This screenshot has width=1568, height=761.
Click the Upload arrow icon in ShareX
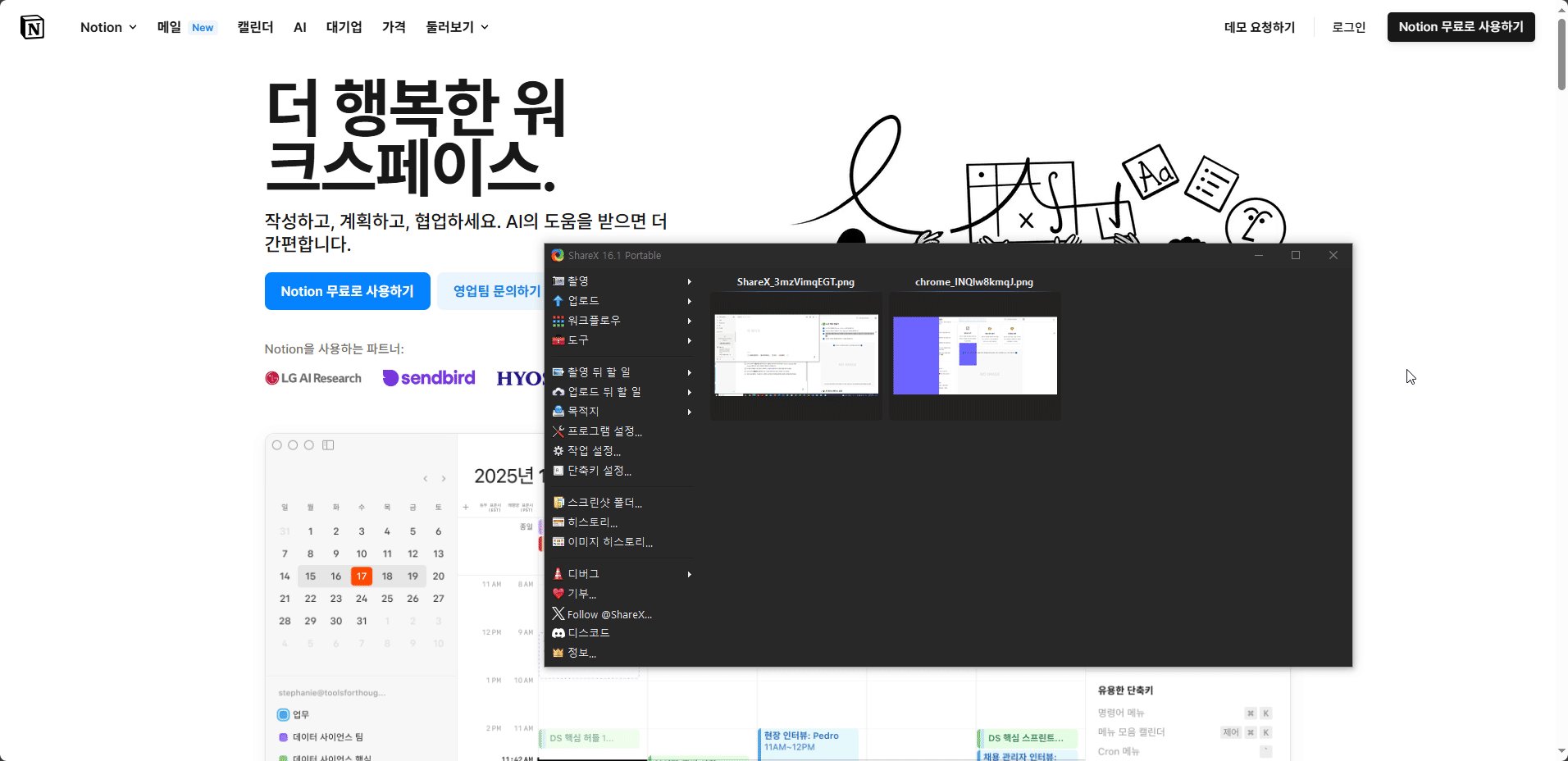point(558,301)
